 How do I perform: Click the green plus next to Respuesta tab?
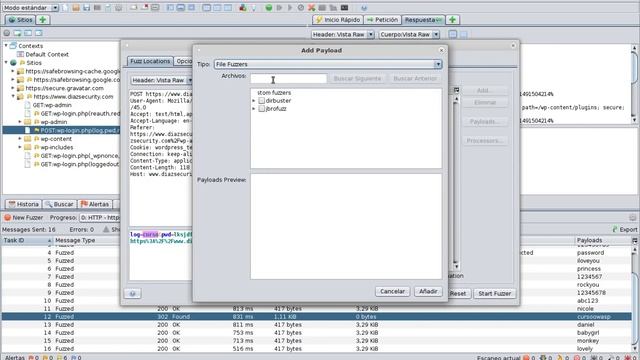[x=452, y=20]
